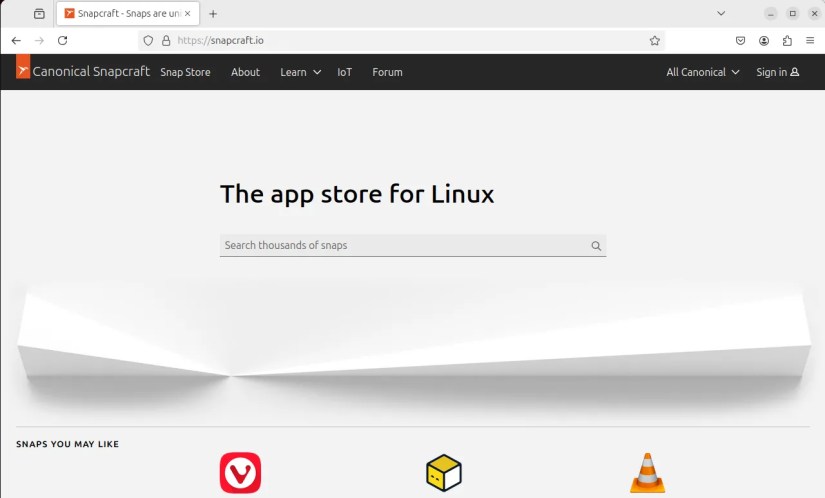Click the browser Forward arrow
The image size is (825, 498).
coord(39,40)
